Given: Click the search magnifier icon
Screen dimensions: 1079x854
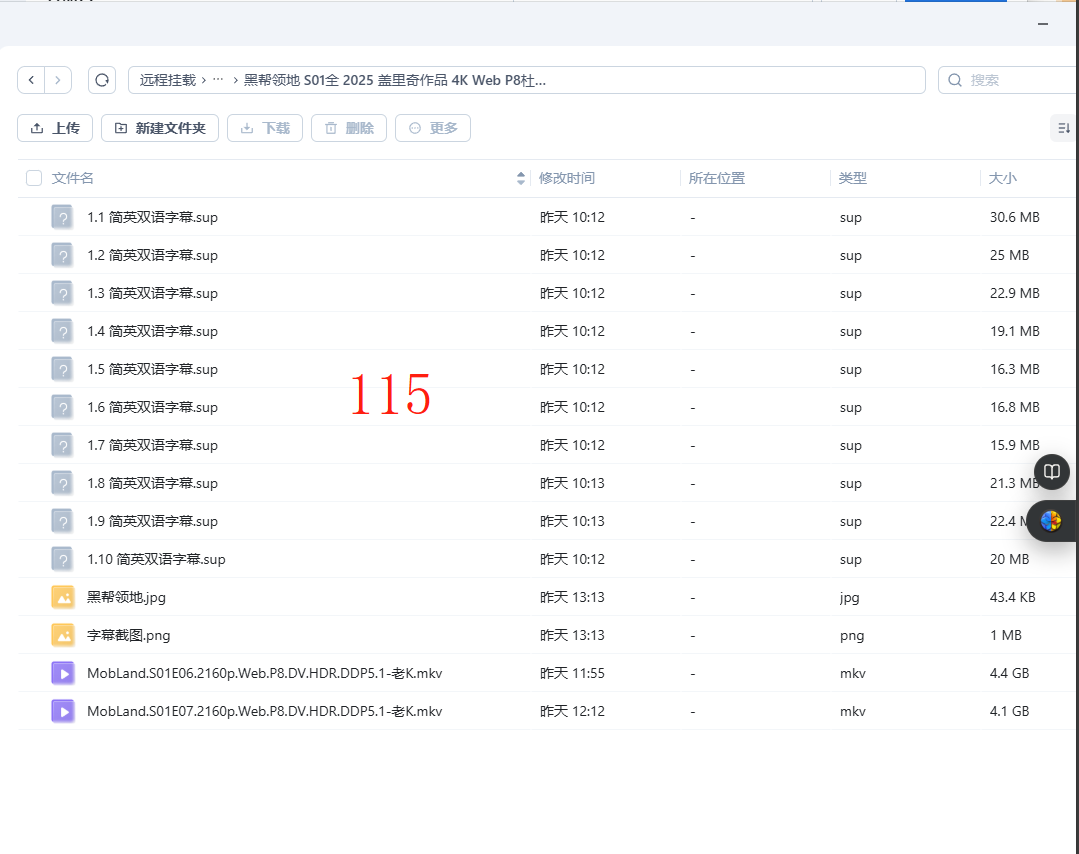Looking at the screenshot, I should pyautogui.click(x=955, y=80).
